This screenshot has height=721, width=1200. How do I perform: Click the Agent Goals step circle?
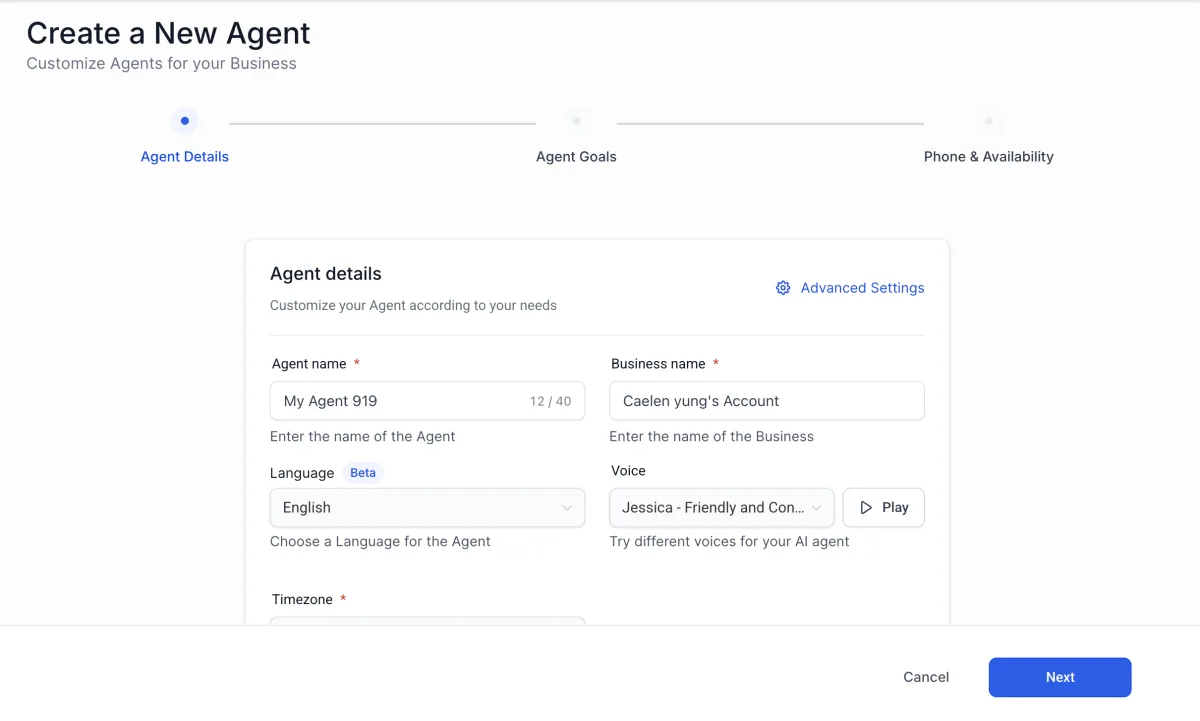[x=576, y=121]
